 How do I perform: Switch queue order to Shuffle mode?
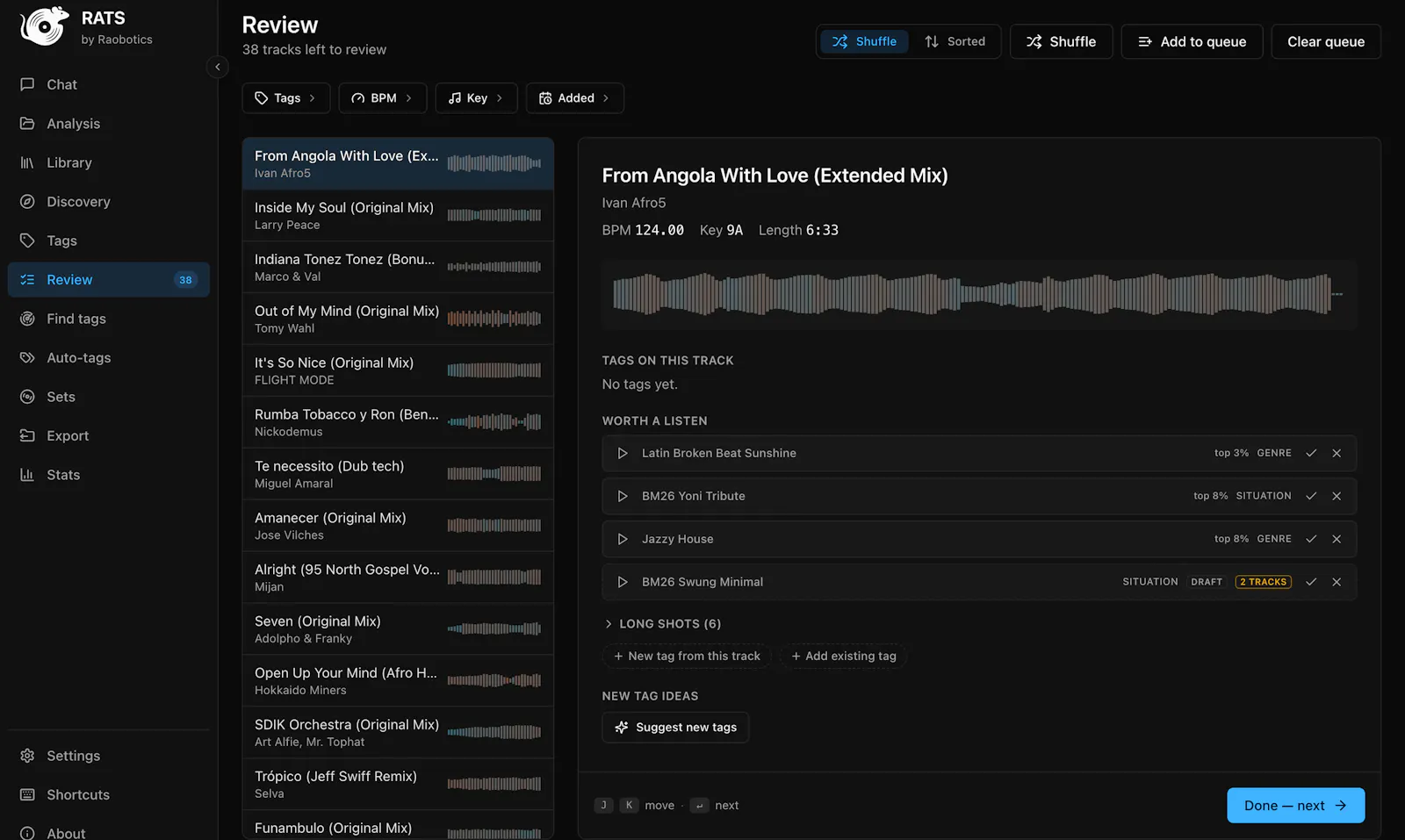[x=864, y=41]
